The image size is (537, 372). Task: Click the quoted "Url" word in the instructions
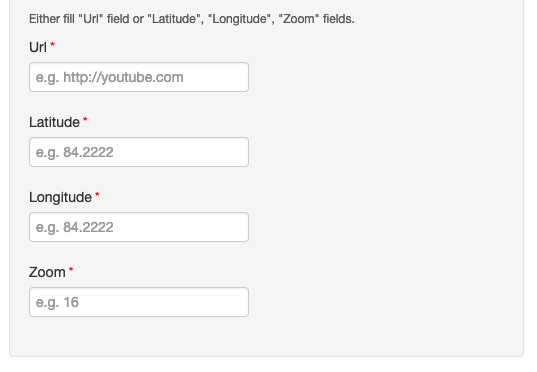pyautogui.click(x=91, y=19)
